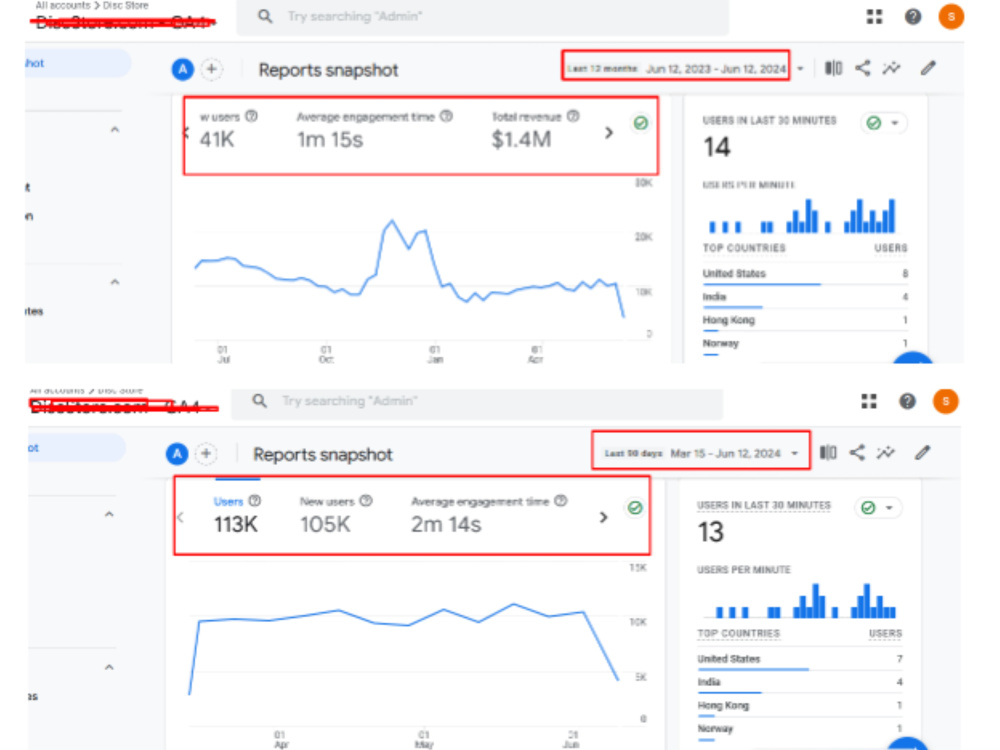Click date arrow after Mar 15 - Jun 12, 2024

click(x=795, y=453)
